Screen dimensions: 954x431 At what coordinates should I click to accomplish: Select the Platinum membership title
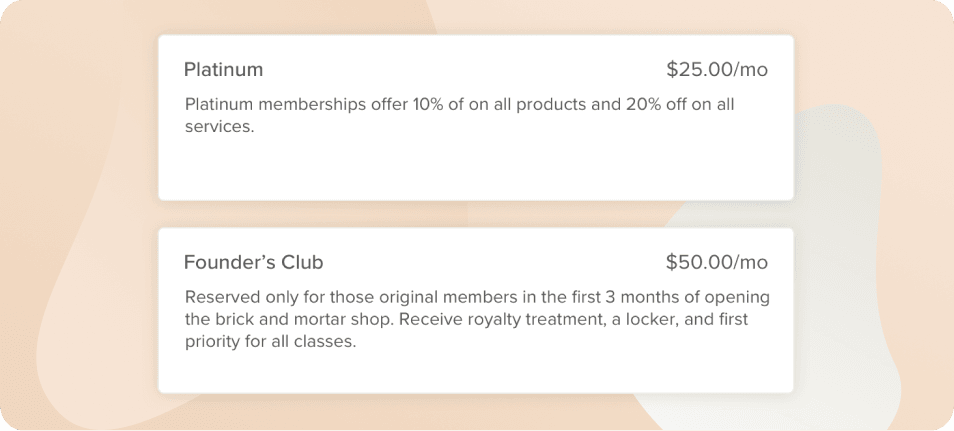[223, 70]
